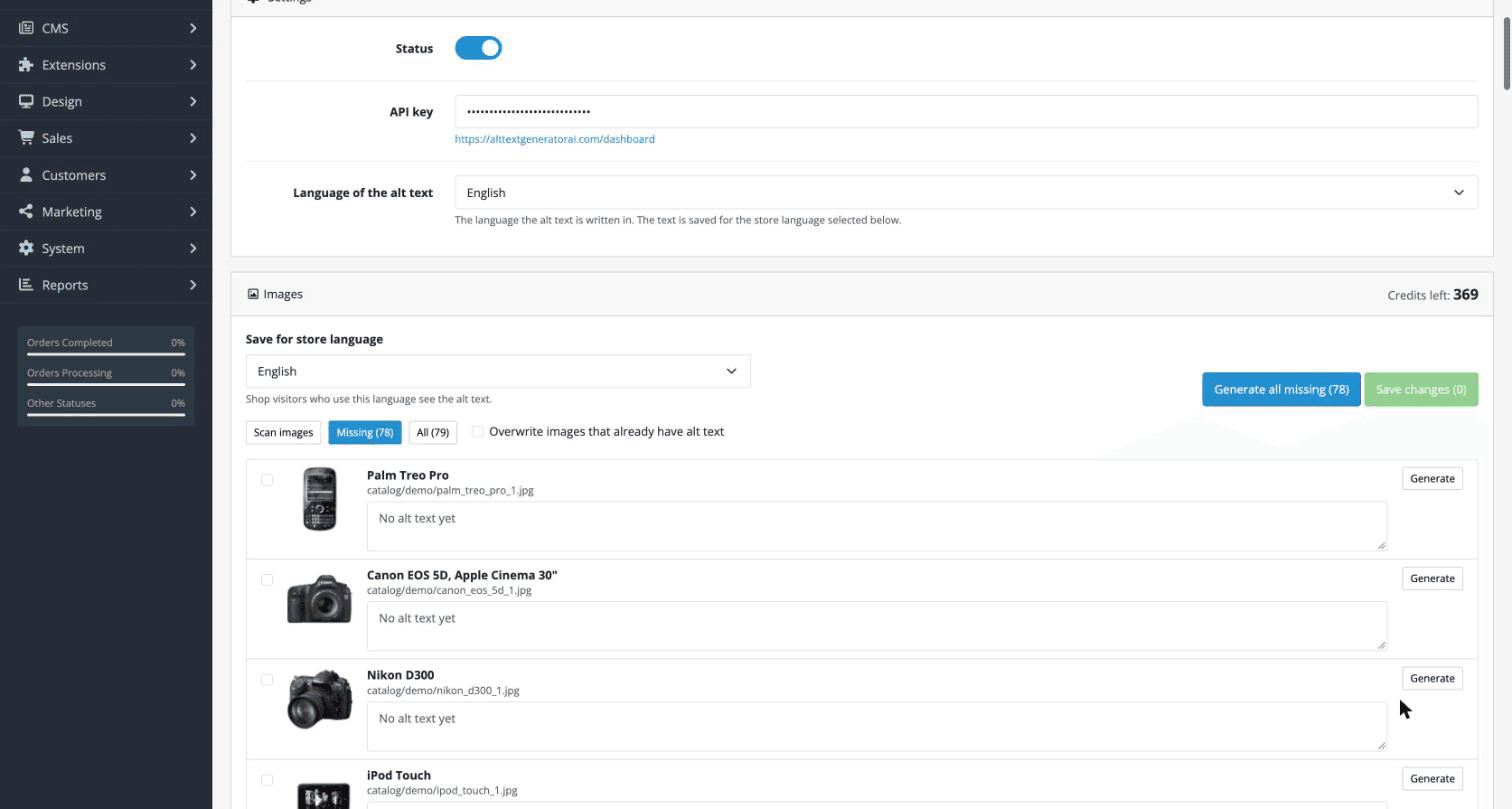Click the Nikon D300 camera thumbnail
The width and height of the screenshot is (1512, 809).
[x=320, y=699]
